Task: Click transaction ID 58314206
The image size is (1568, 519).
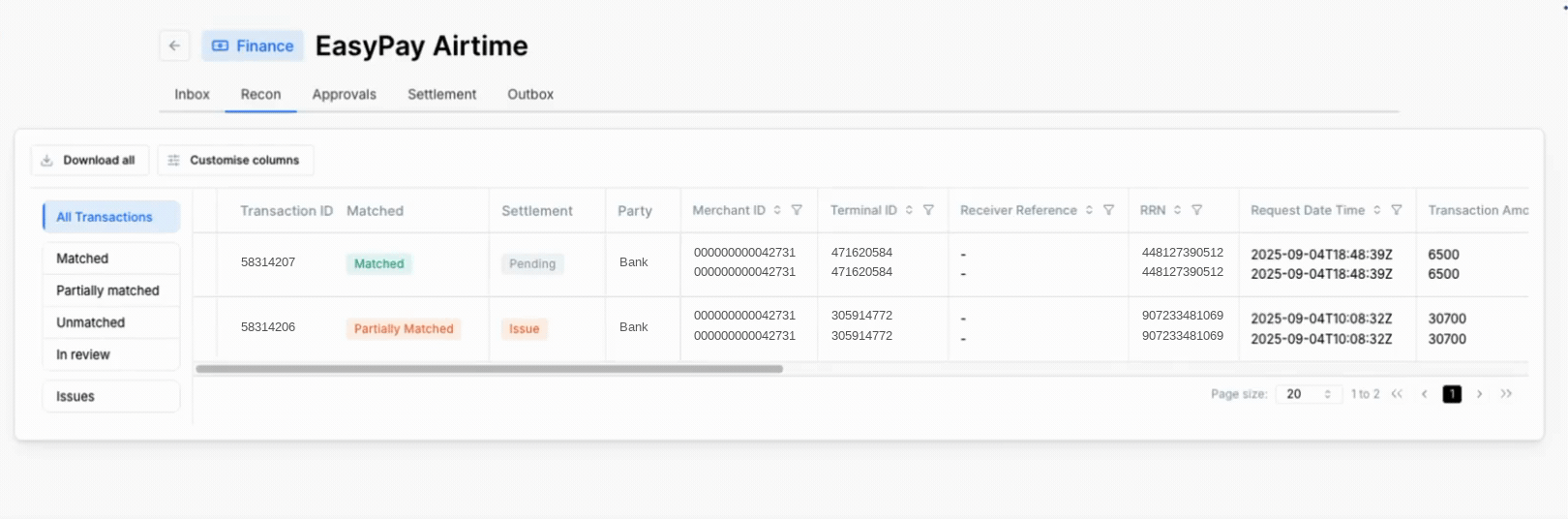Action: click(x=268, y=327)
